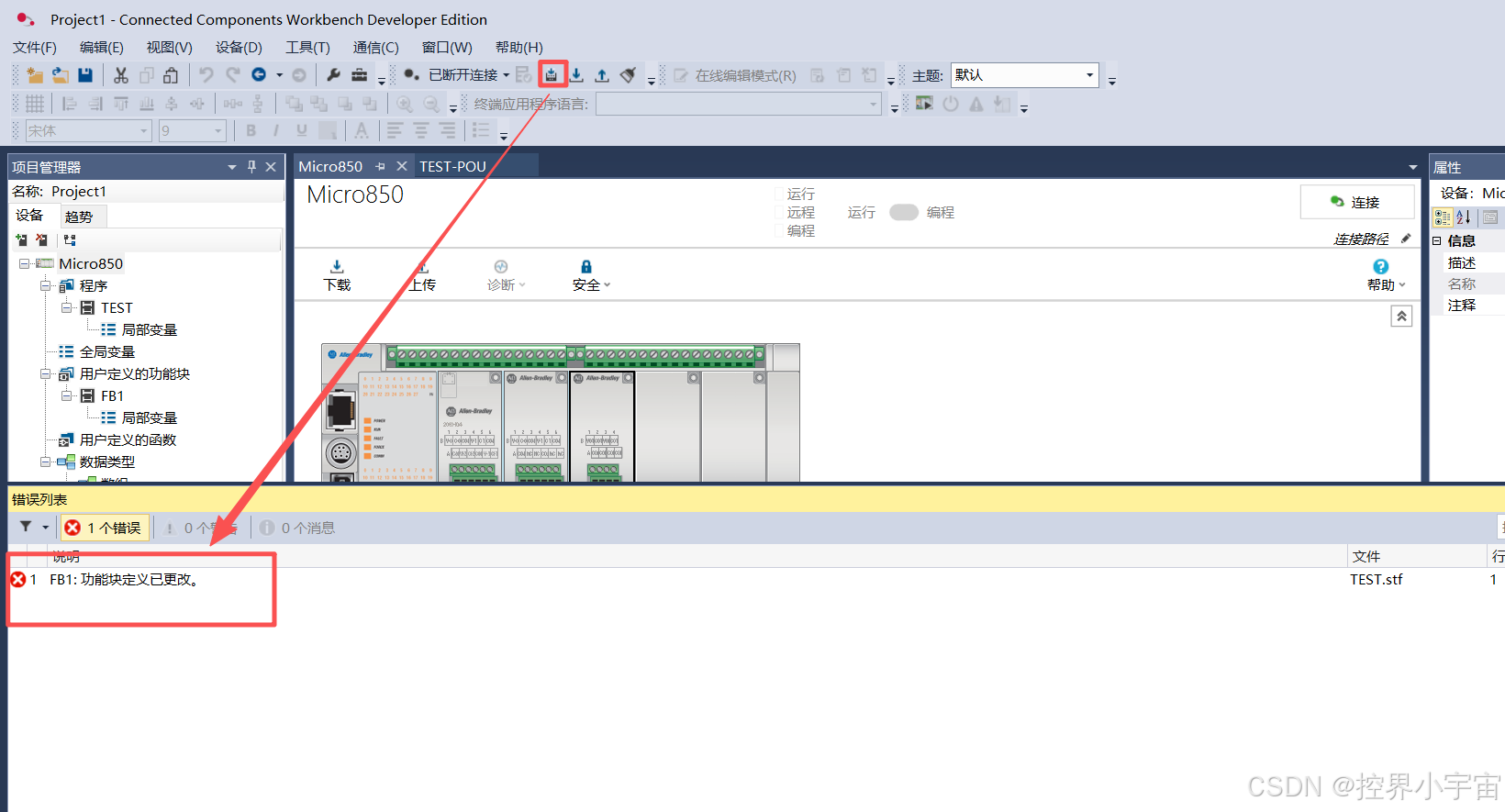Click the categorized view icon in Properties panel
Image resolution: width=1505 pixels, height=812 pixels.
(x=1443, y=217)
